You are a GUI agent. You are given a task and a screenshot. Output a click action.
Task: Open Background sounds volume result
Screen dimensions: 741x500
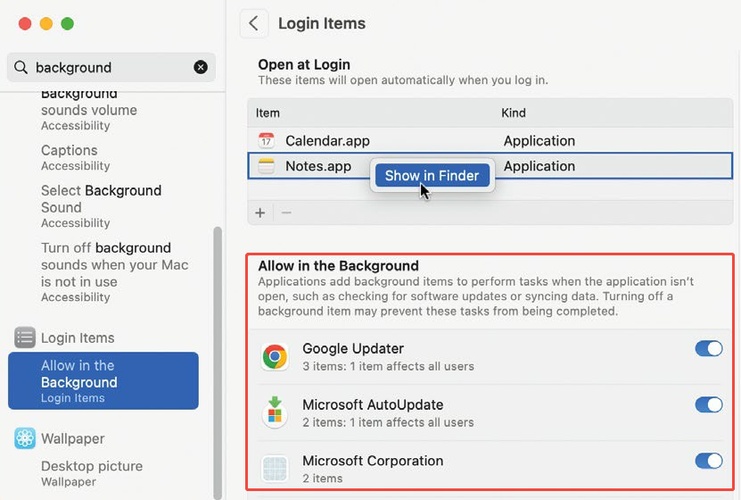coord(89,112)
